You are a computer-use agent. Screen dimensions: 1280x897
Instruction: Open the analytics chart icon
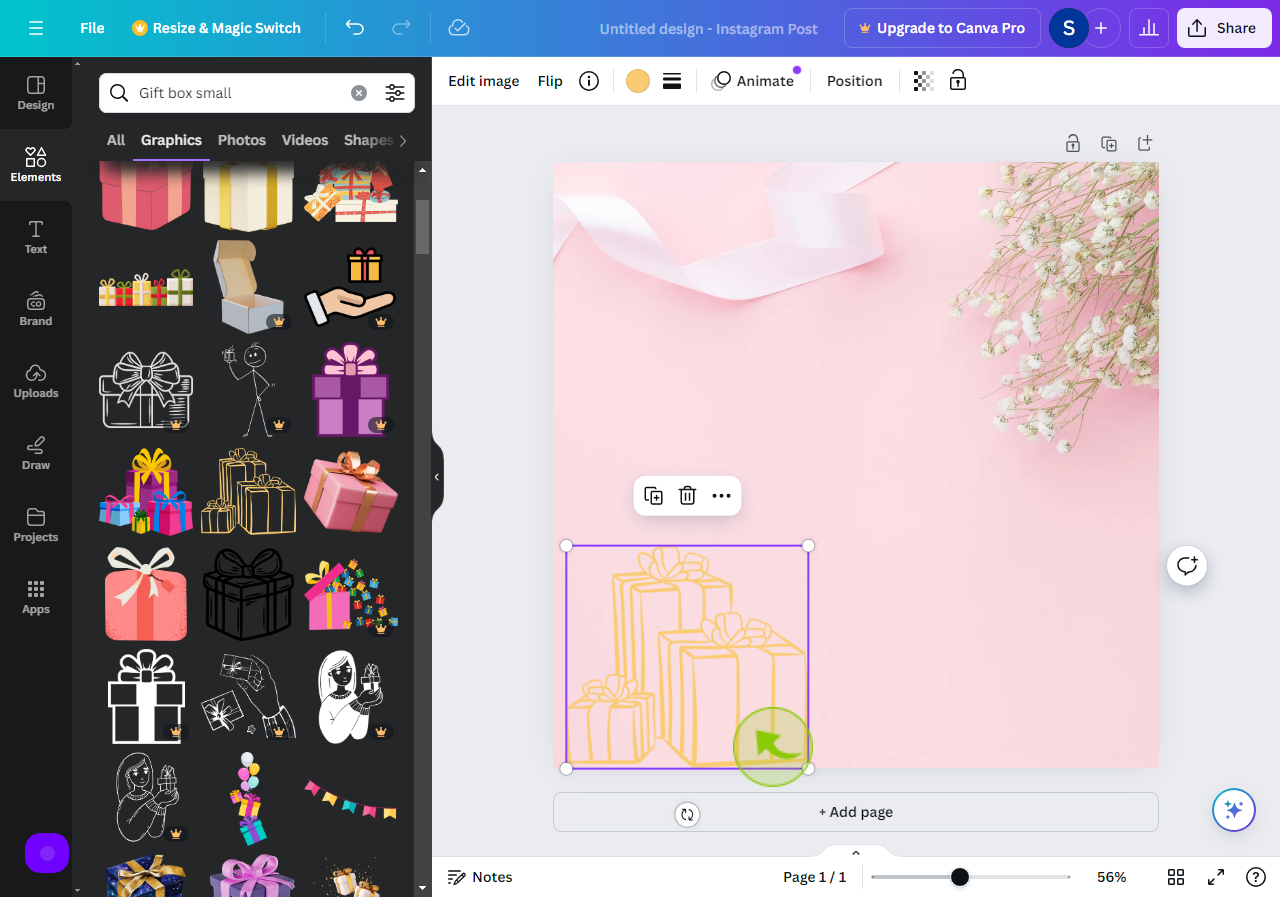point(1149,28)
